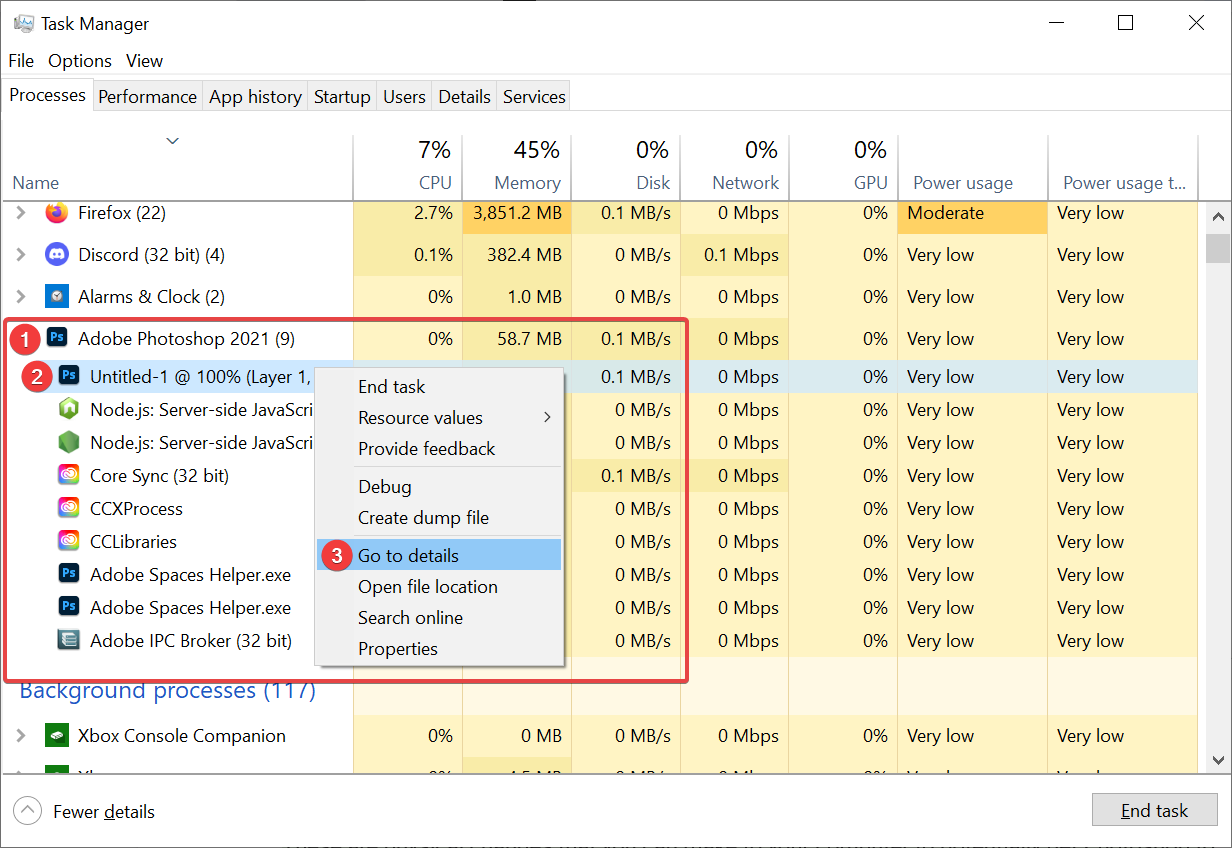
Task: Switch to the Startup tab
Action: click(342, 97)
